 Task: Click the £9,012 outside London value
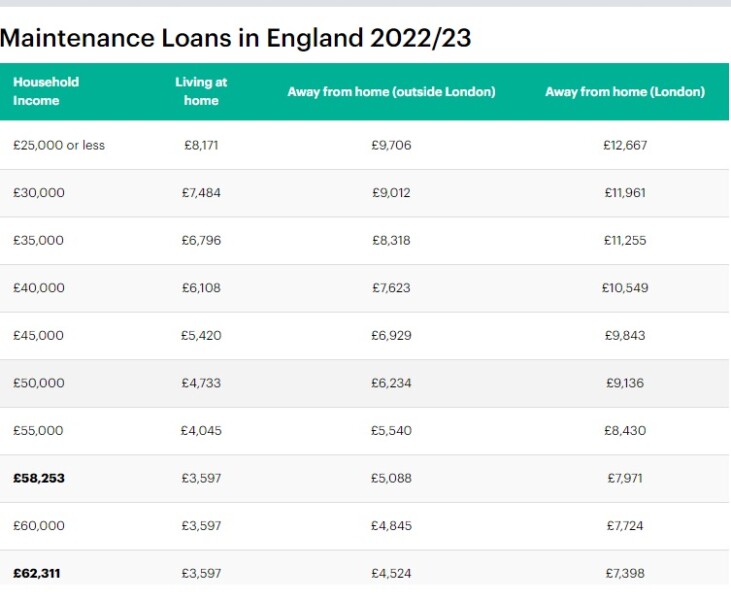[391, 193]
